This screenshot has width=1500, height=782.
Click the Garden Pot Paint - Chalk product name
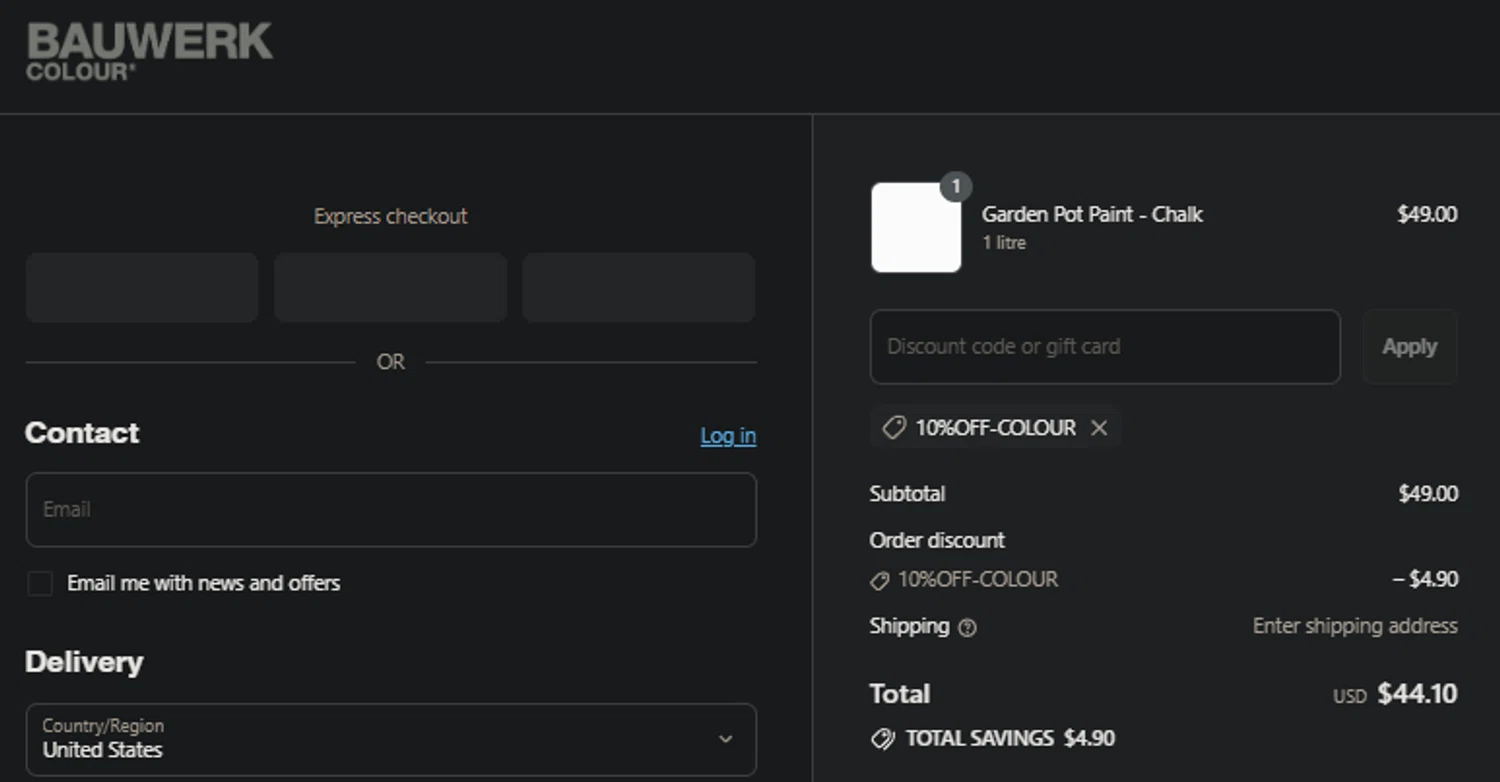tap(1092, 214)
